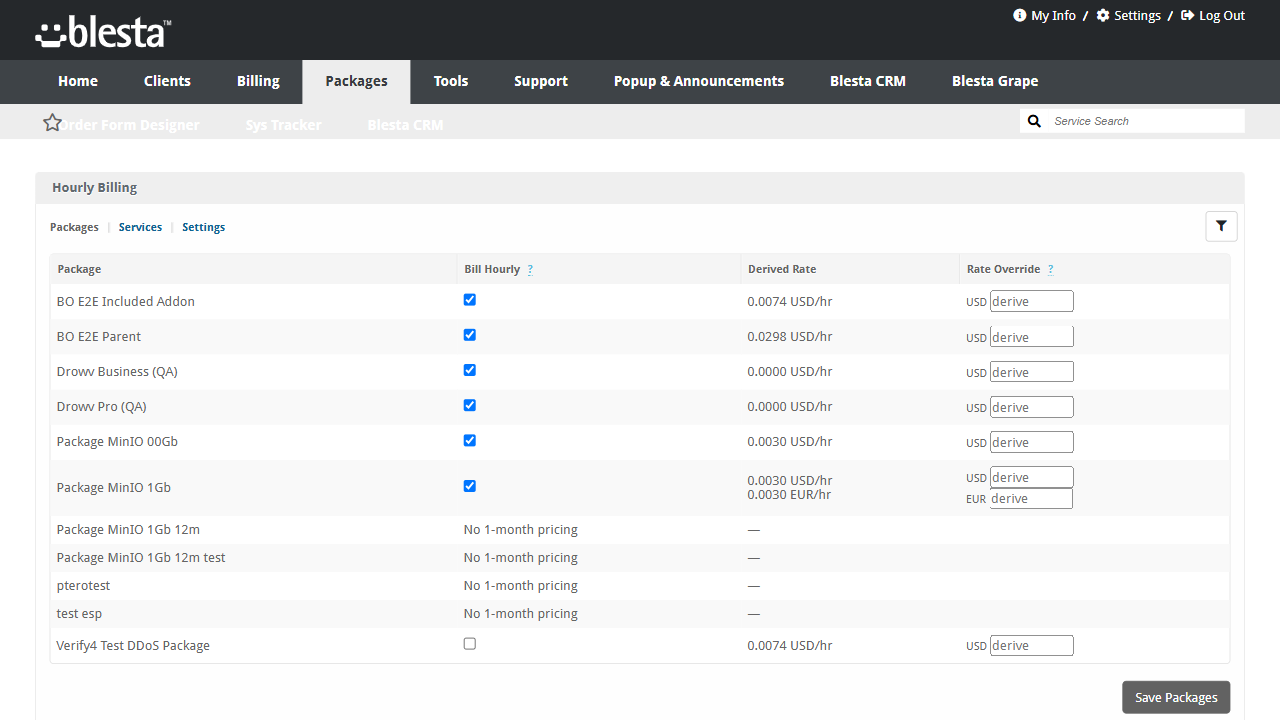Click EUR override field for Package MinIO 1Gb

pos(1031,498)
